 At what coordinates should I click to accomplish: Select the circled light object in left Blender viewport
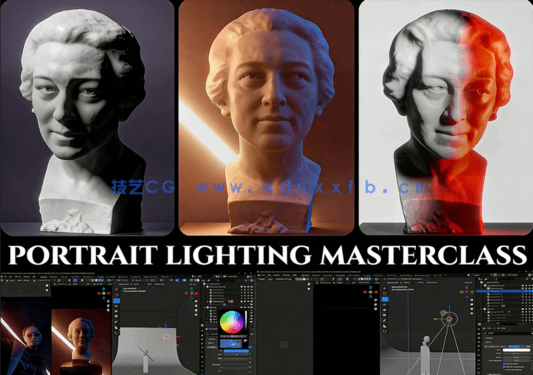[166, 337]
